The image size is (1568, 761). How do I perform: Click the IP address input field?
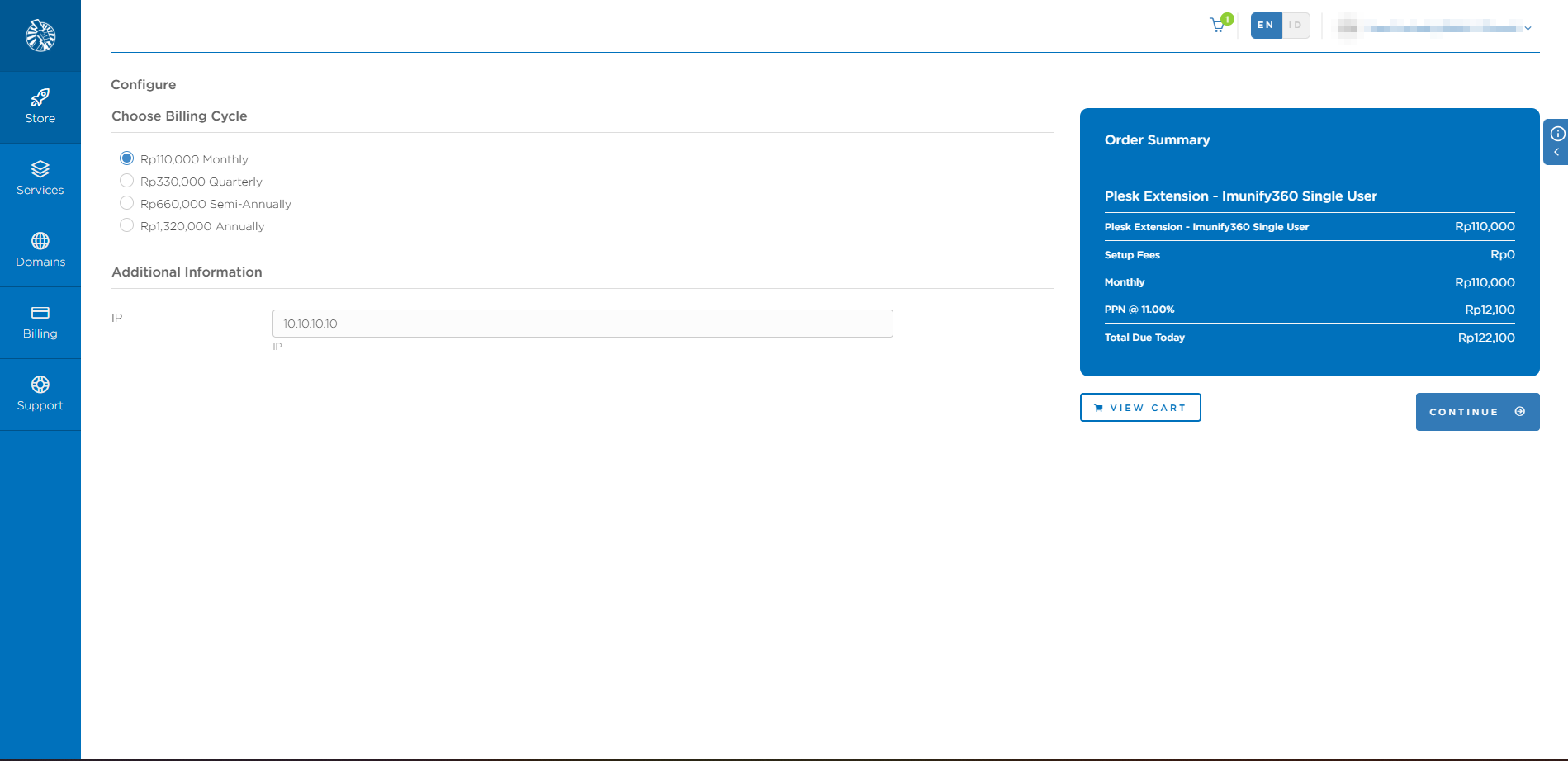(x=582, y=324)
